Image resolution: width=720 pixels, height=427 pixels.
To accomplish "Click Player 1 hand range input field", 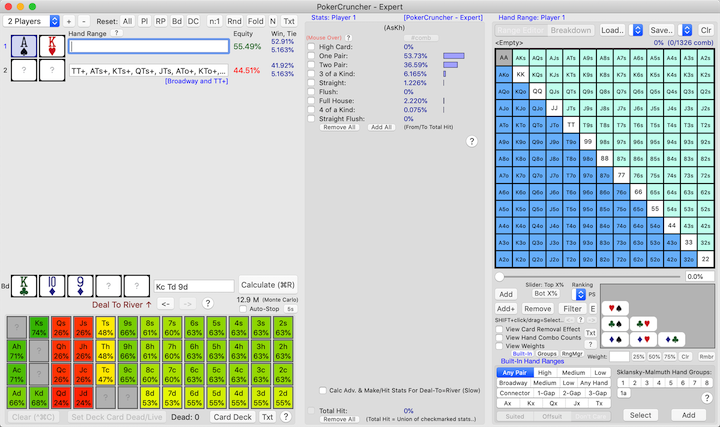I will click(149, 46).
